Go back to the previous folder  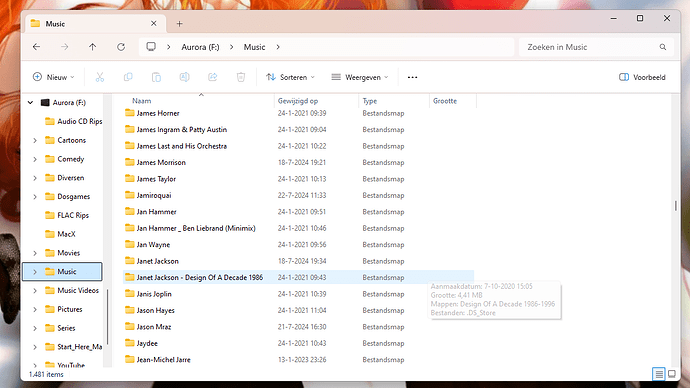(x=37, y=47)
